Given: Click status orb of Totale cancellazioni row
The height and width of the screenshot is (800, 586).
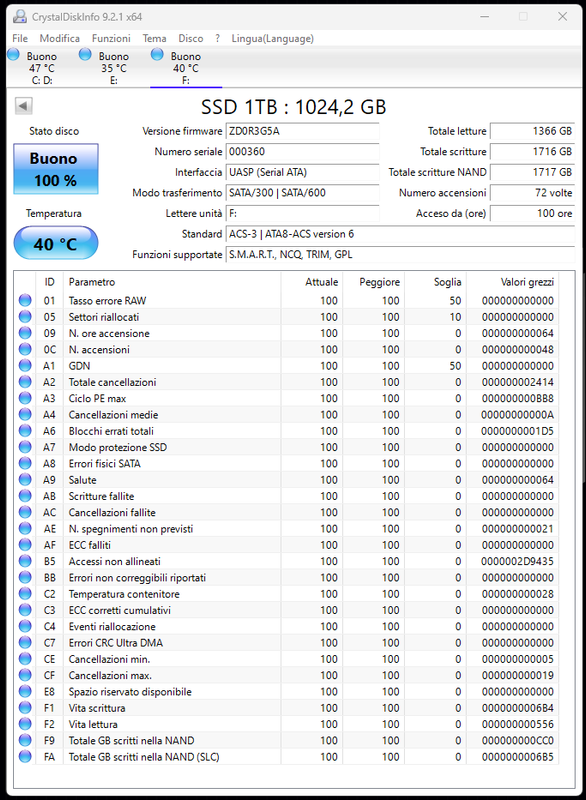Looking at the screenshot, I should (x=25, y=382).
